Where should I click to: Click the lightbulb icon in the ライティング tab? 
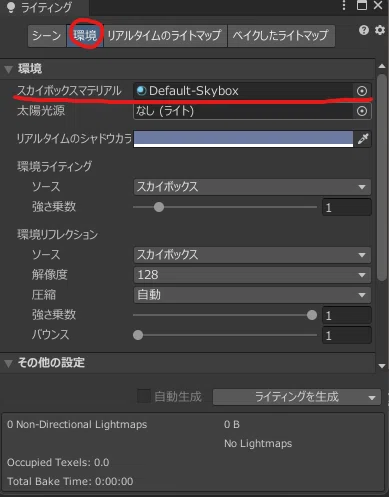coord(11,7)
